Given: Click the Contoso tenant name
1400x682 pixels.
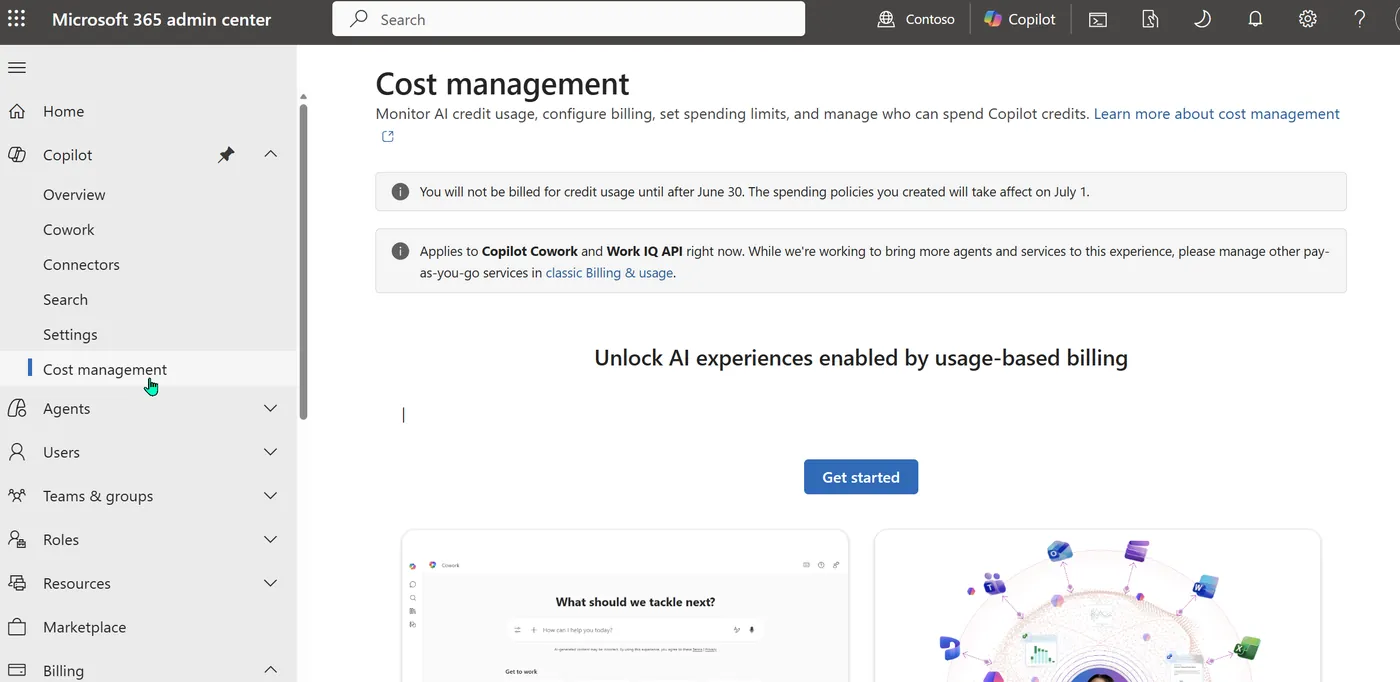Looking at the screenshot, I should pyautogui.click(x=930, y=19).
